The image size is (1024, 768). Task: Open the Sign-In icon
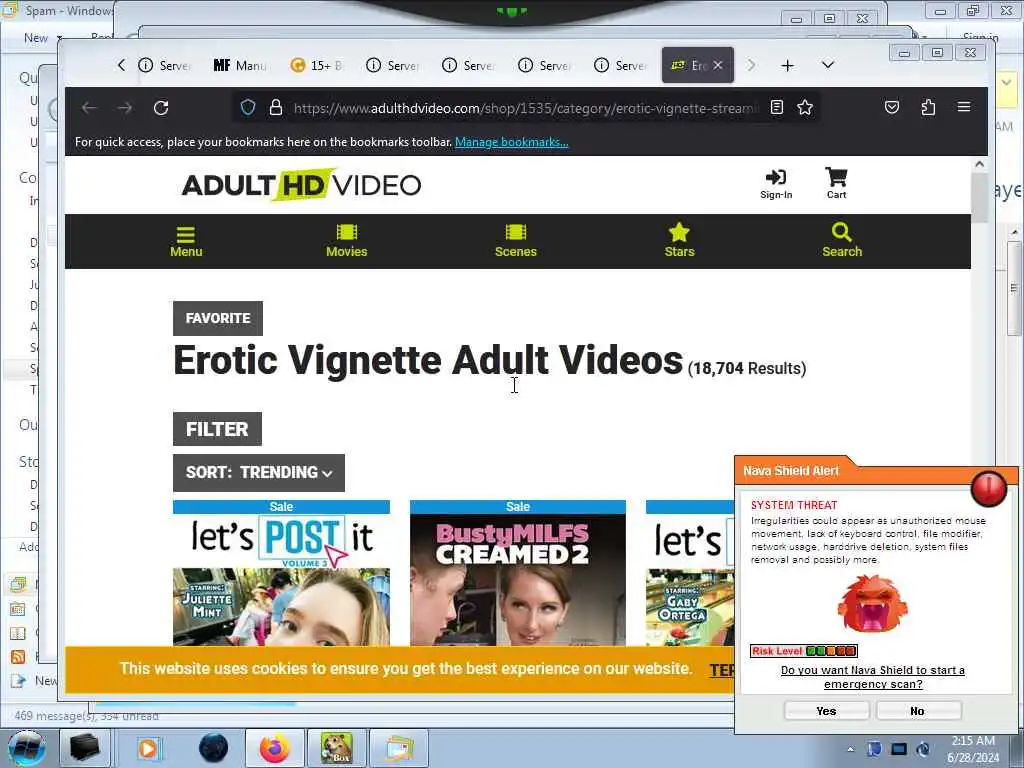[x=776, y=184]
